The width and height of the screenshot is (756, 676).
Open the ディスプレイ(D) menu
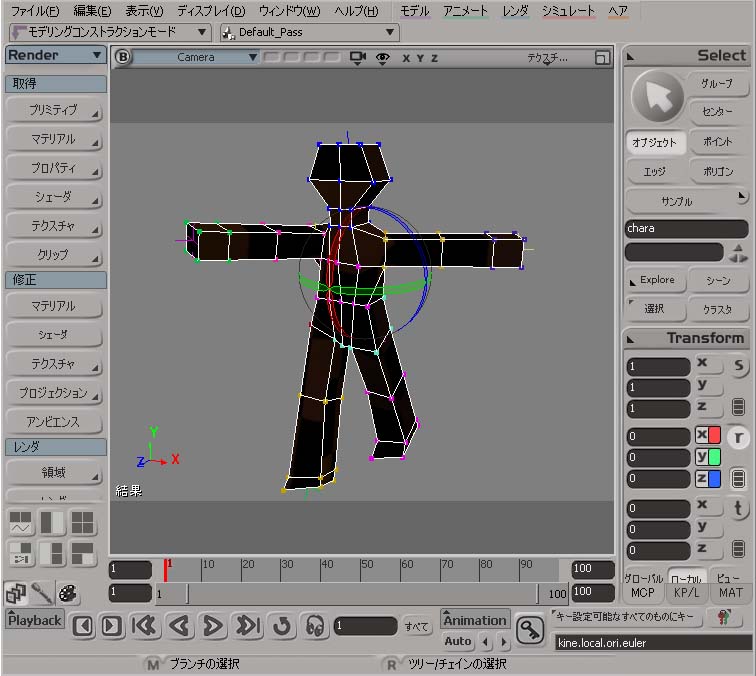pos(211,11)
